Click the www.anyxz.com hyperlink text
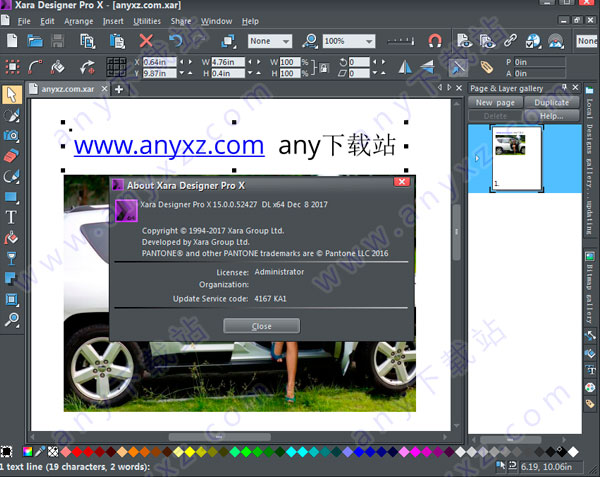600x477 pixels. (x=169, y=145)
